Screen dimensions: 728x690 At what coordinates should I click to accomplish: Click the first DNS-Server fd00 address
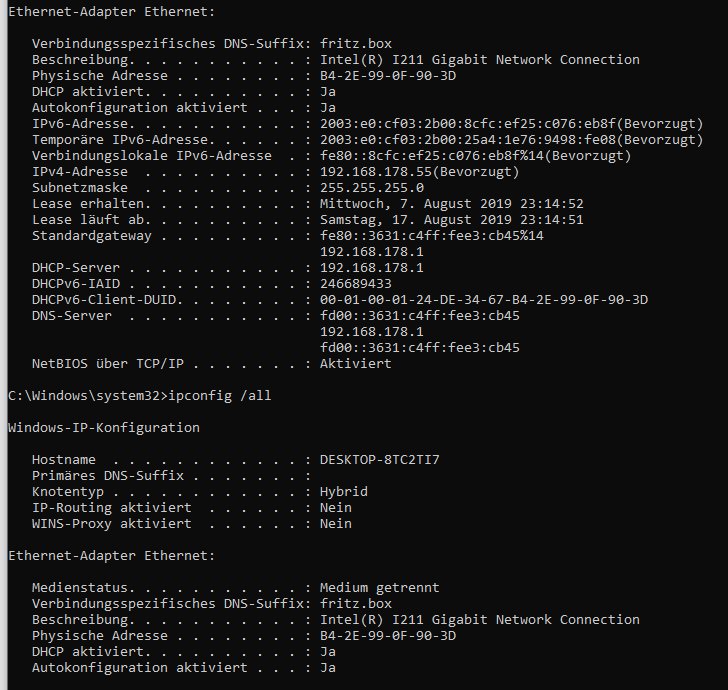pos(420,316)
